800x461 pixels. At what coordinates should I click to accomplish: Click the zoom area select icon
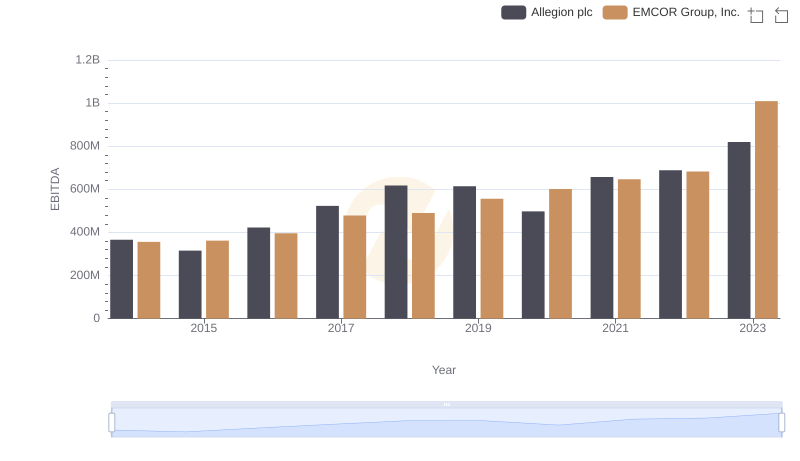click(x=756, y=15)
